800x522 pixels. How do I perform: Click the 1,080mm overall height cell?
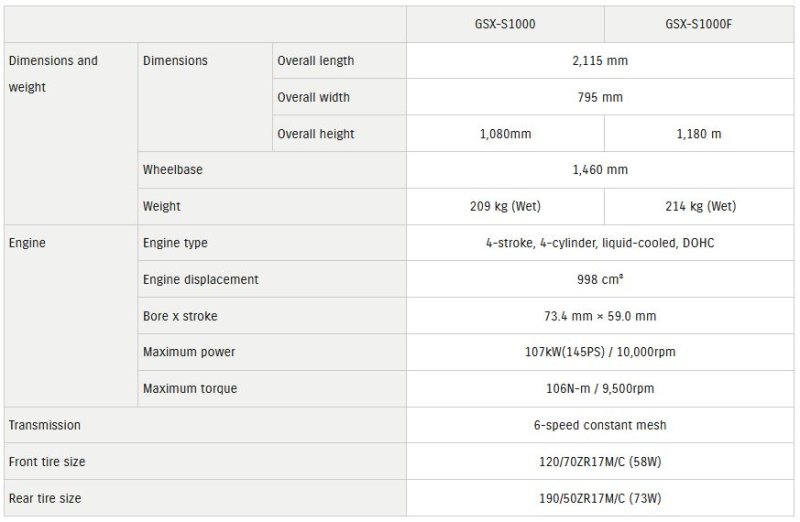[x=504, y=134]
